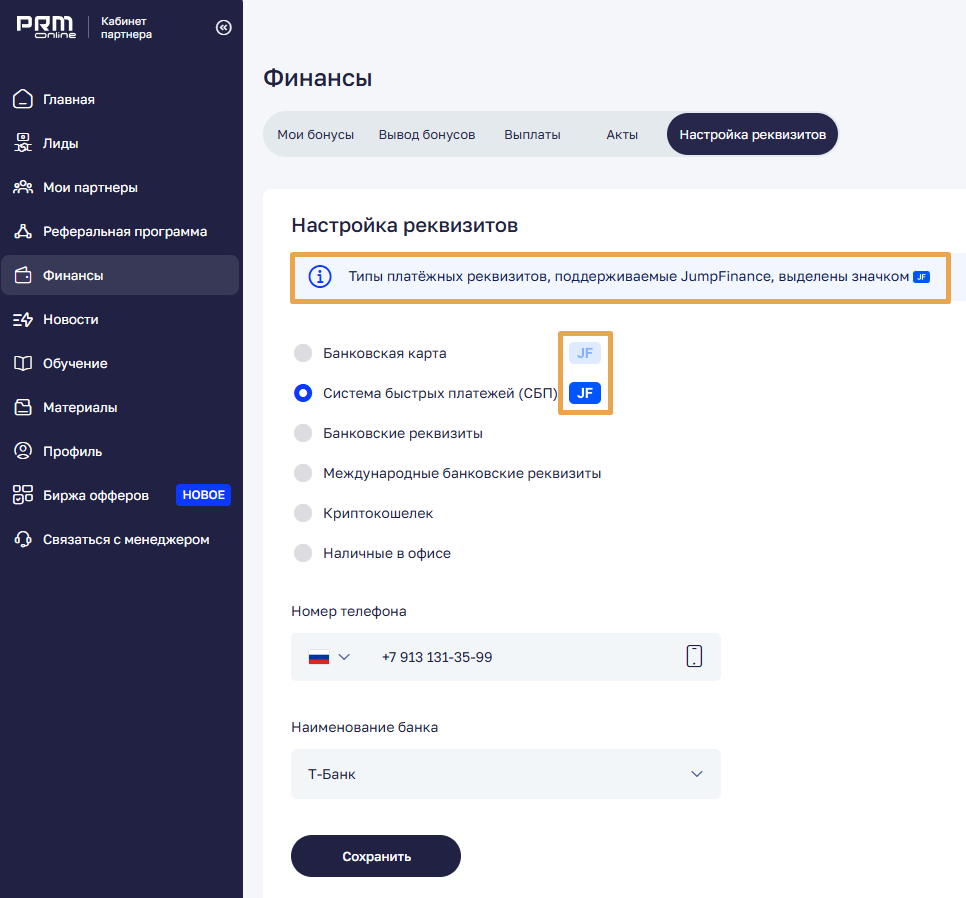Click the Главная home icon

23,99
